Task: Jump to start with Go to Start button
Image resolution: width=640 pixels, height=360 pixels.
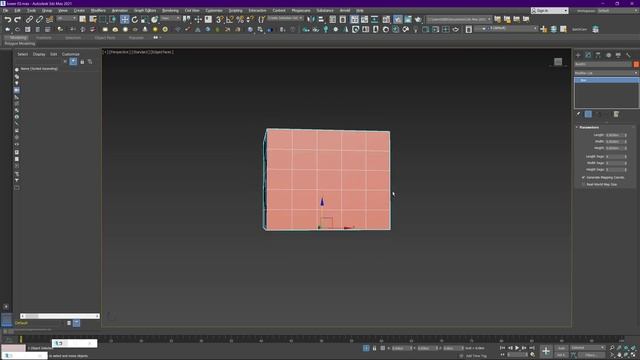Action: click(x=502, y=348)
